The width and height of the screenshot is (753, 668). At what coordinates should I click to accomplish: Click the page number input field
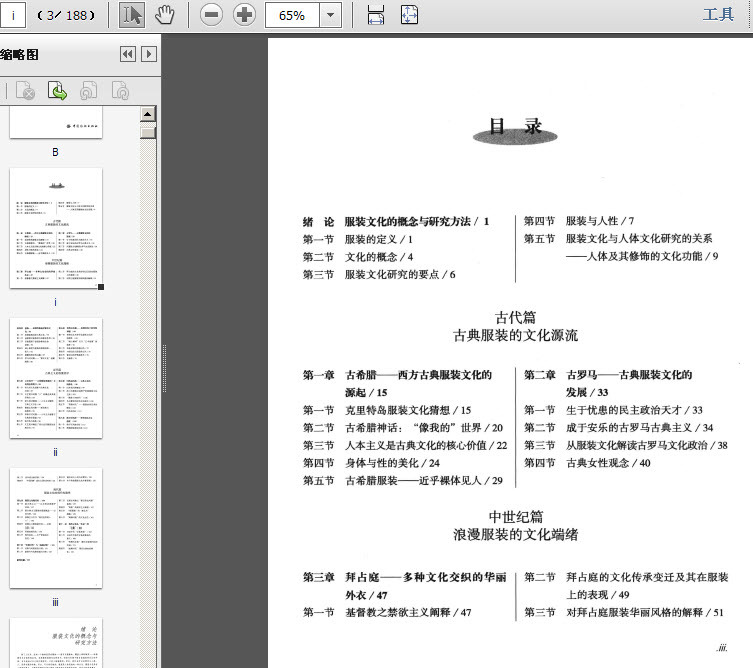(x=12, y=15)
